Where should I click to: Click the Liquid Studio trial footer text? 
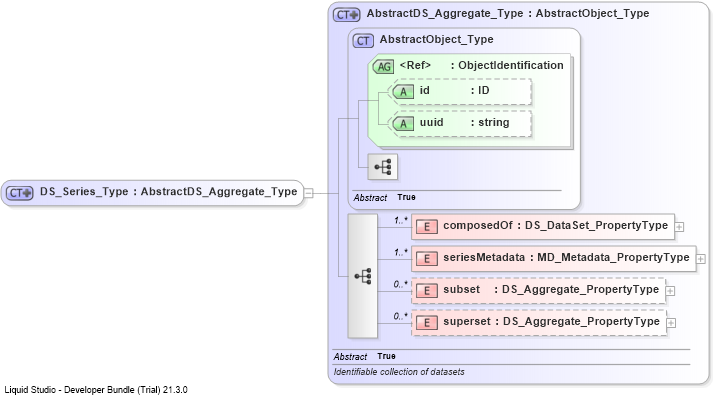pyautogui.click(x=96, y=390)
